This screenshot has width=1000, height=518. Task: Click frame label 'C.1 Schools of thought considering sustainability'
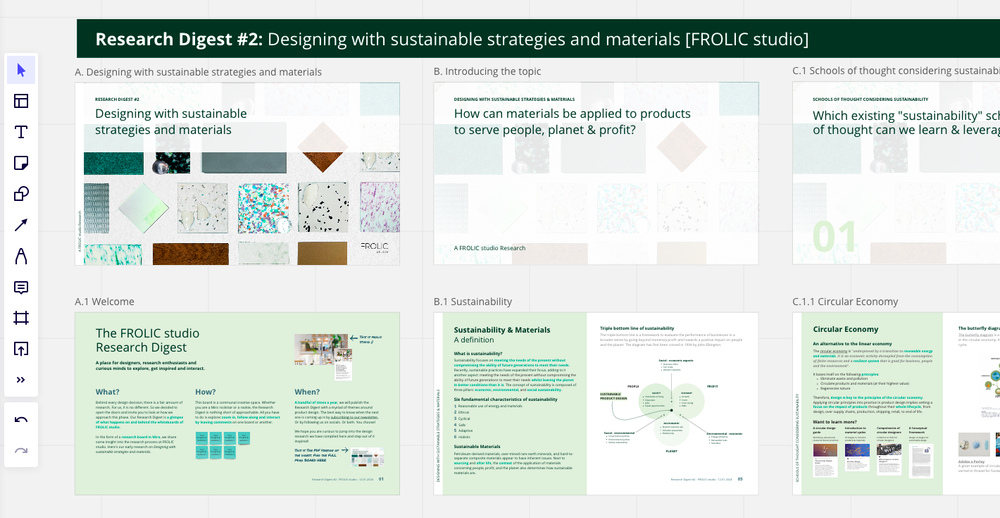(x=896, y=71)
